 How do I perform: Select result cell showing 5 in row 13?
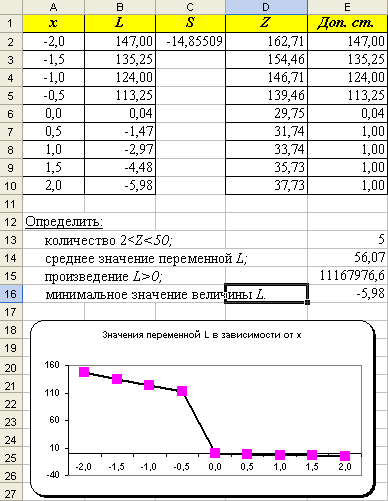tap(348, 239)
